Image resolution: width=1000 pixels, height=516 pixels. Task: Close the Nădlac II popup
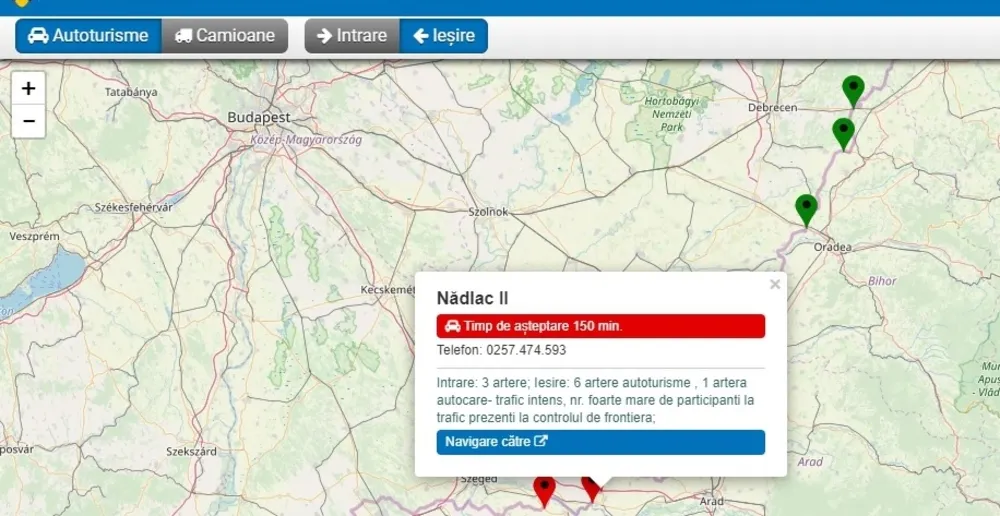click(775, 284)
